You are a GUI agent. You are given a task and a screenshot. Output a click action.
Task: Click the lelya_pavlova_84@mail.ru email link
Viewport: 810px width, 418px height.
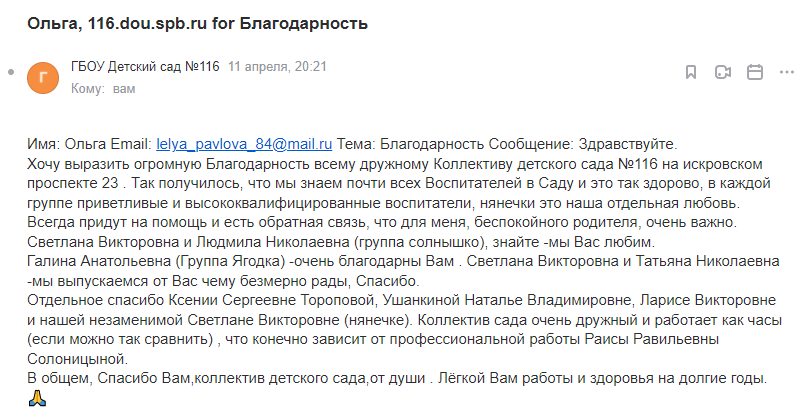244,144
